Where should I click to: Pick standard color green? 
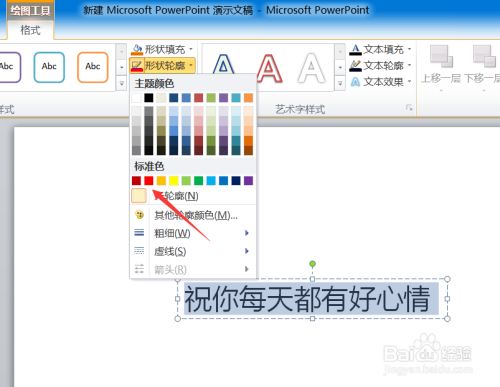[x=199, y=181]
